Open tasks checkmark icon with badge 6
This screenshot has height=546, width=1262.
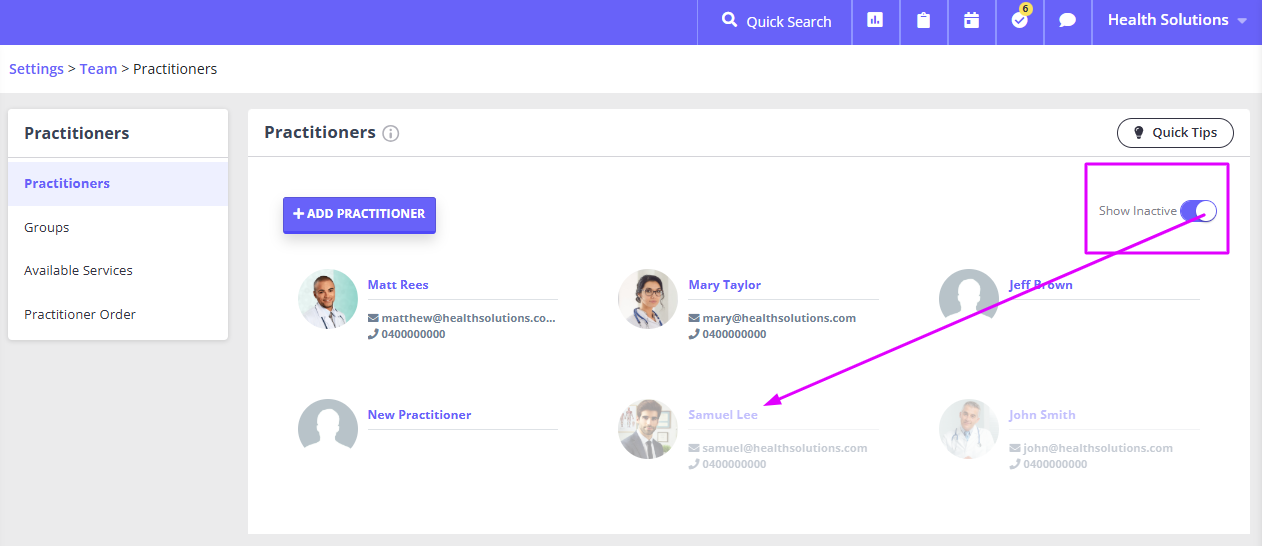click(x=1019, y=21)
